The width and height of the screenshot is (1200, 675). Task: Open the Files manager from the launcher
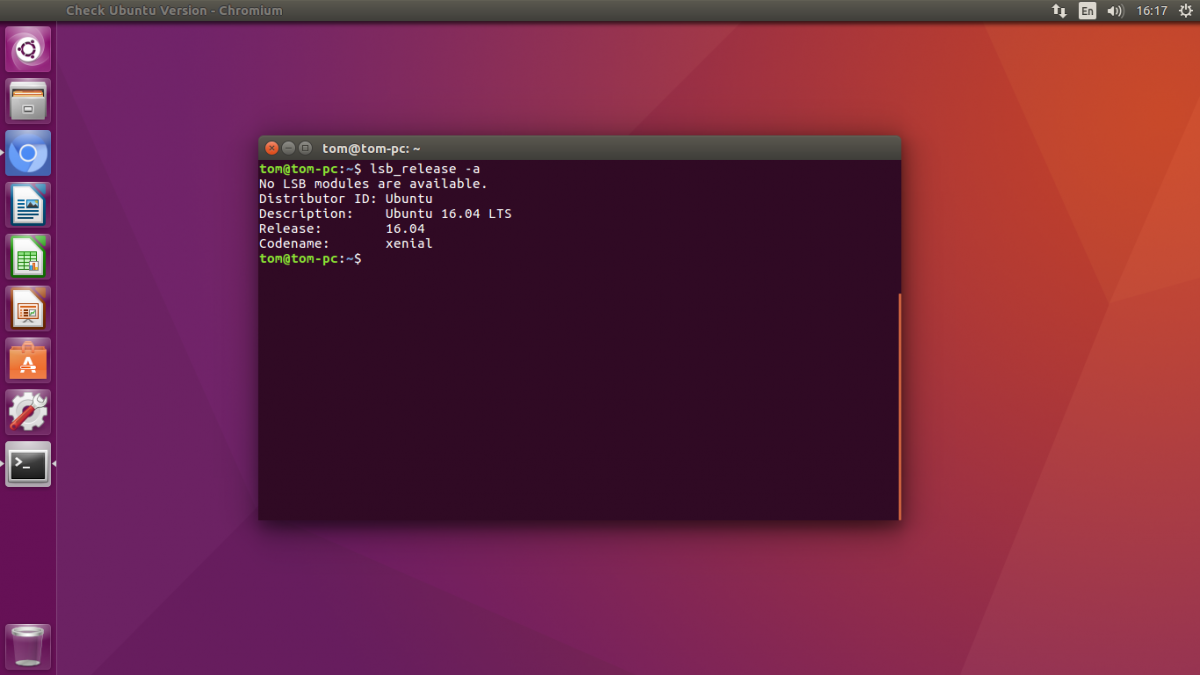pos(28,101)
